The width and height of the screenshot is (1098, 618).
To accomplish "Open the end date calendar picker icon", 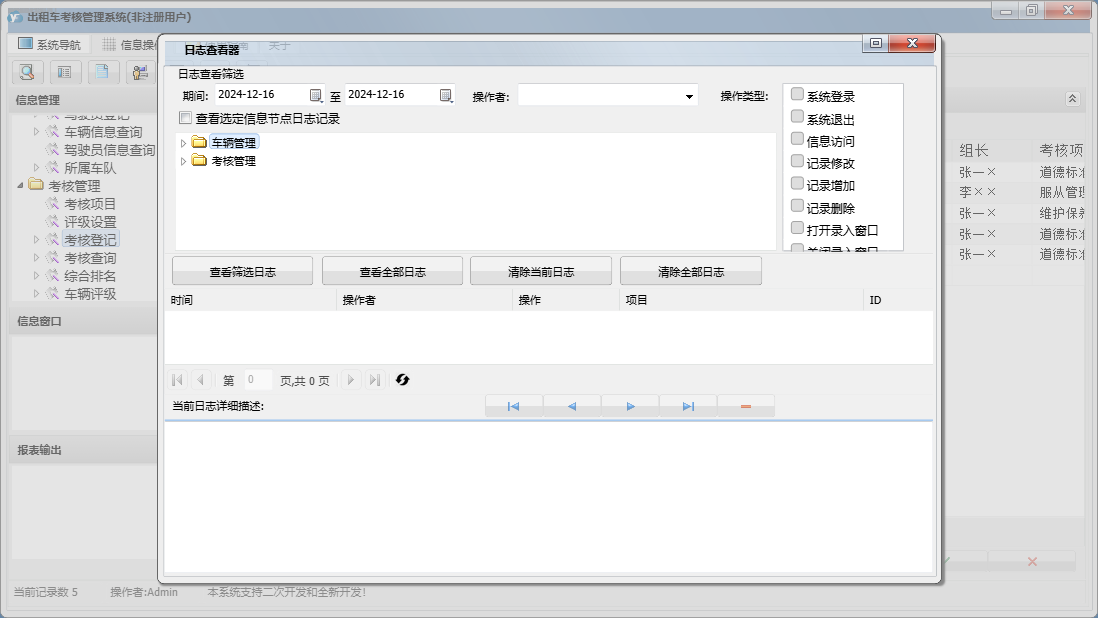I will point(446,95).
